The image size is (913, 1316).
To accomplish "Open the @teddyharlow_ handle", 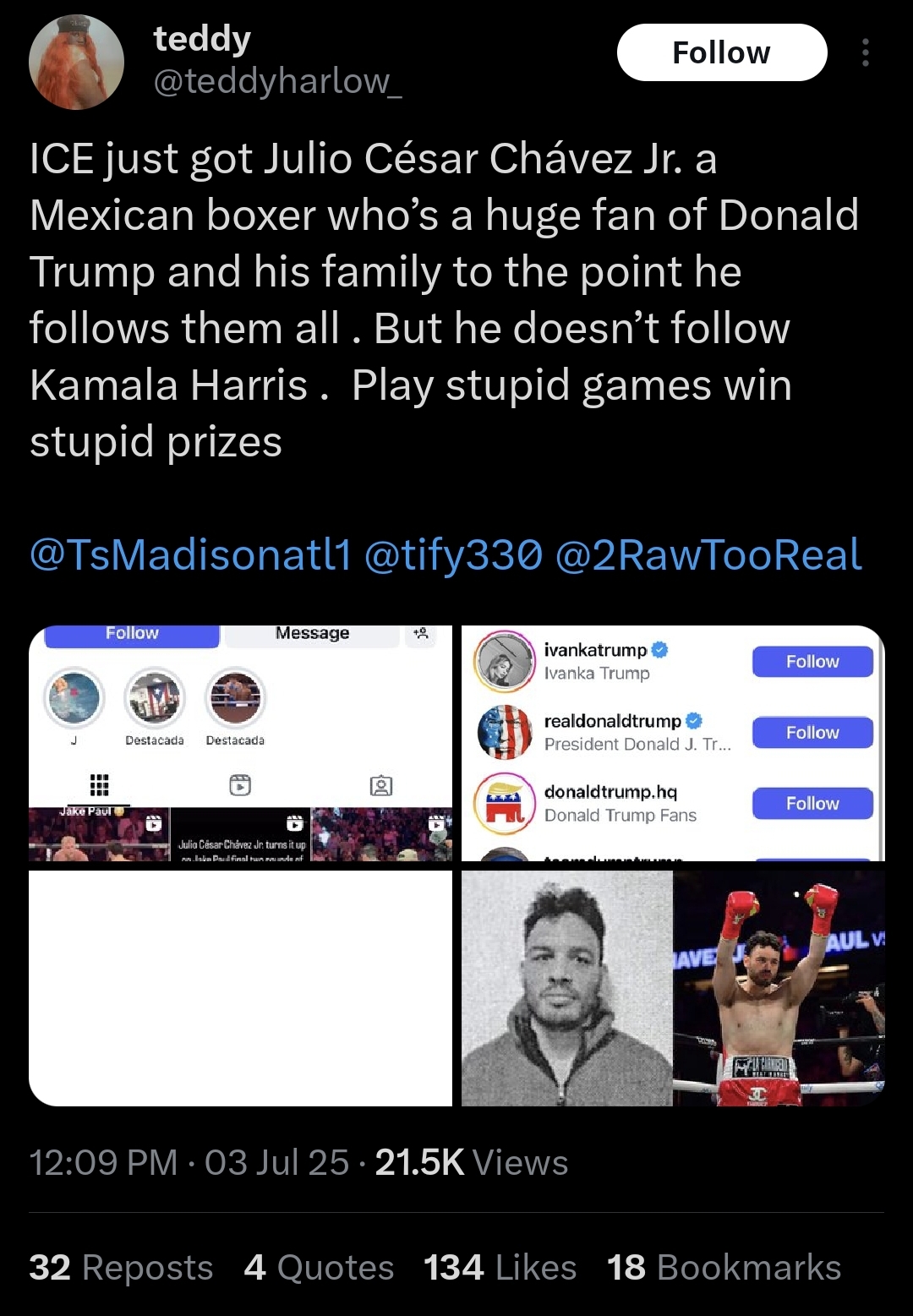I will 277,81.
